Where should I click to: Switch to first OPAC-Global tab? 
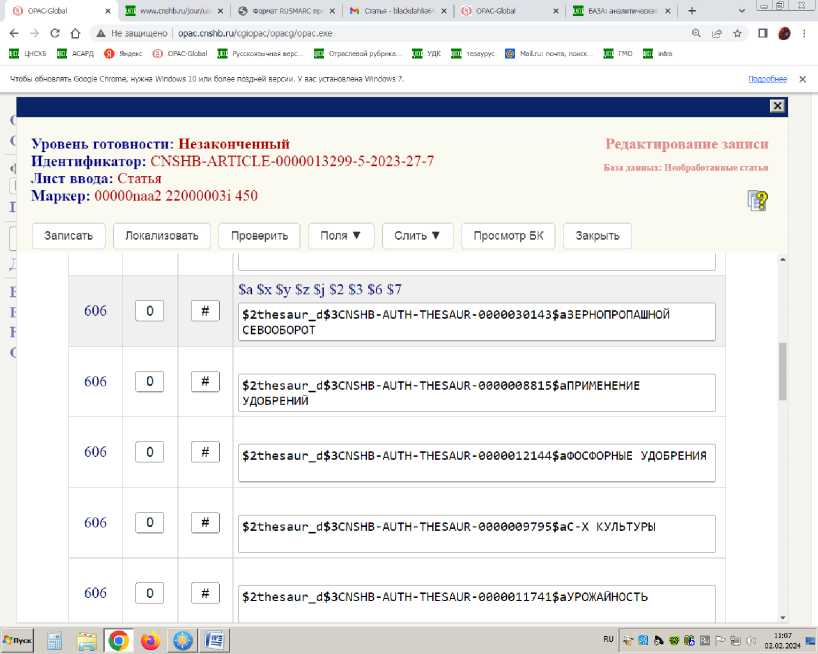point(63,10)
